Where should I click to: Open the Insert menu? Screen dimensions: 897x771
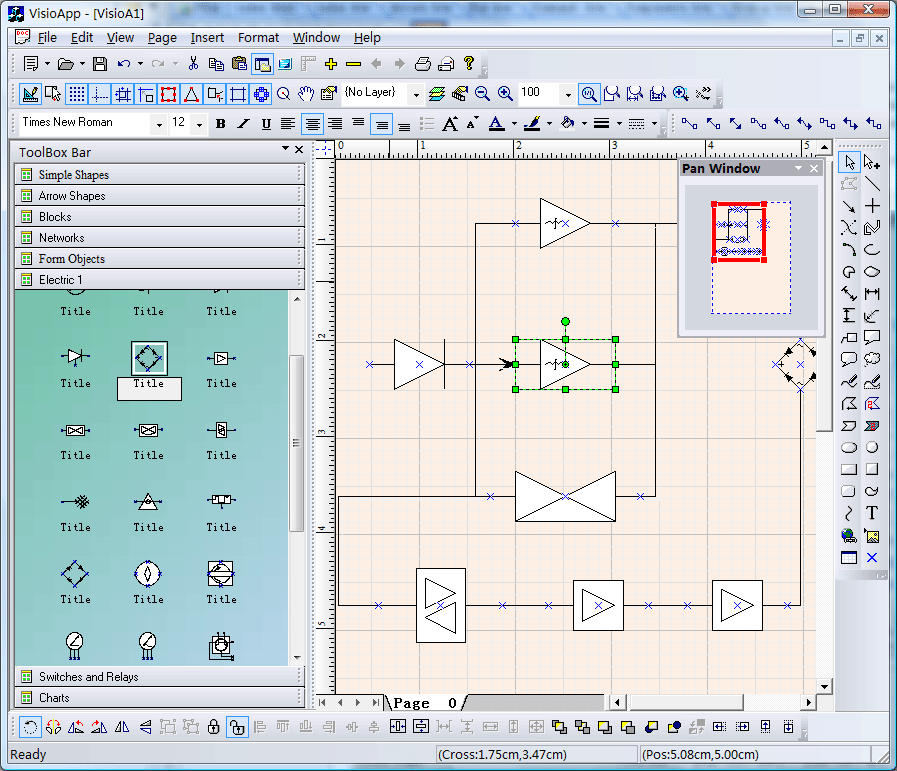click(x=207, y=38)
